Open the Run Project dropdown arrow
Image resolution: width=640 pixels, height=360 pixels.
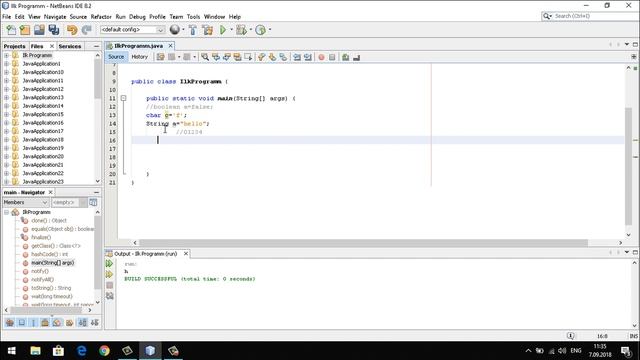tap(231, 29)
